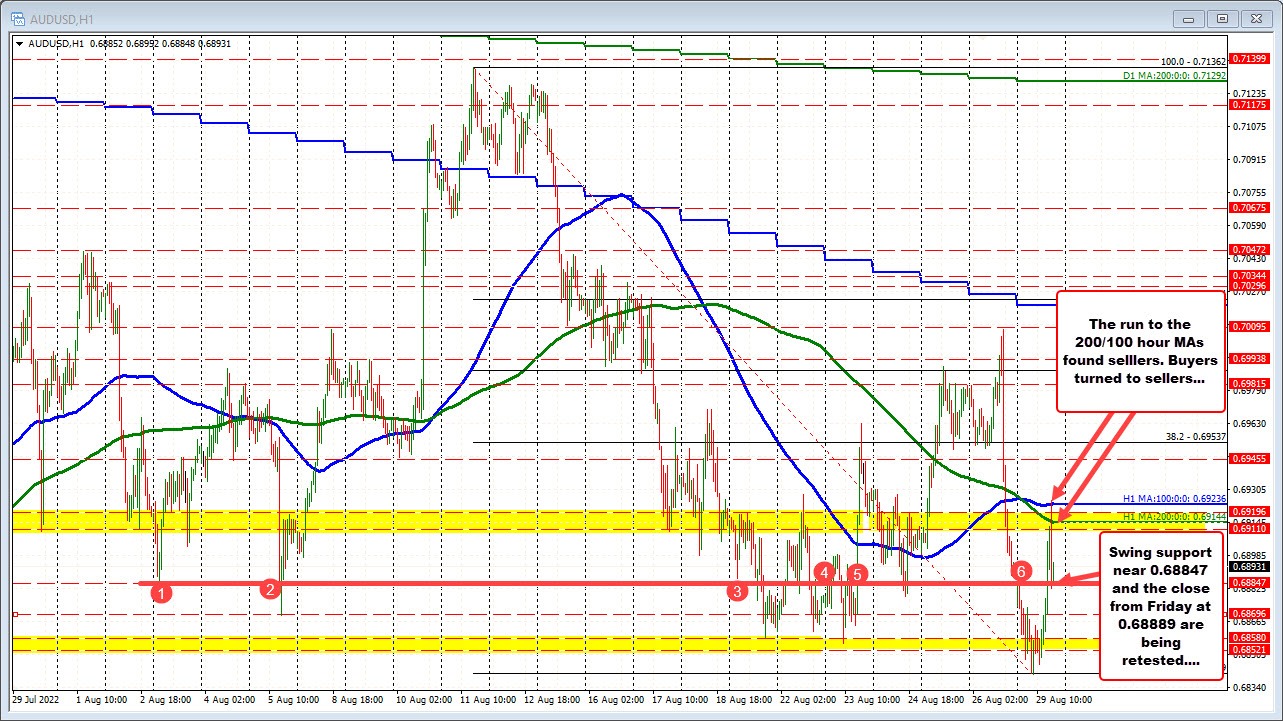Click marker 6 near the recent candles
Screen dimensions: 1283x721
(x=1021, y=572)
